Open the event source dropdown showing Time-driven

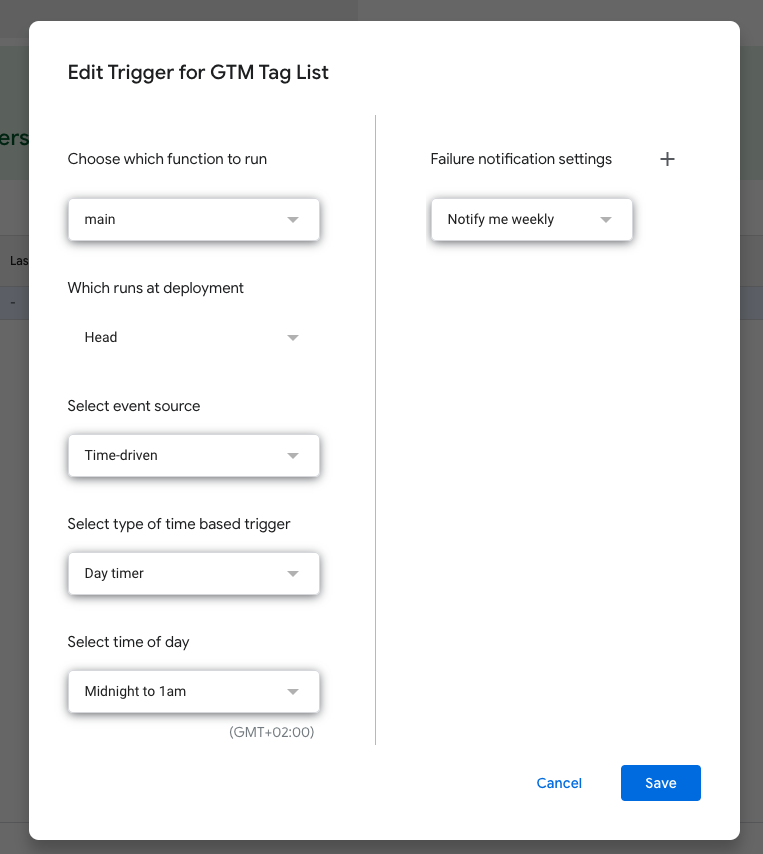coord(180,456)
